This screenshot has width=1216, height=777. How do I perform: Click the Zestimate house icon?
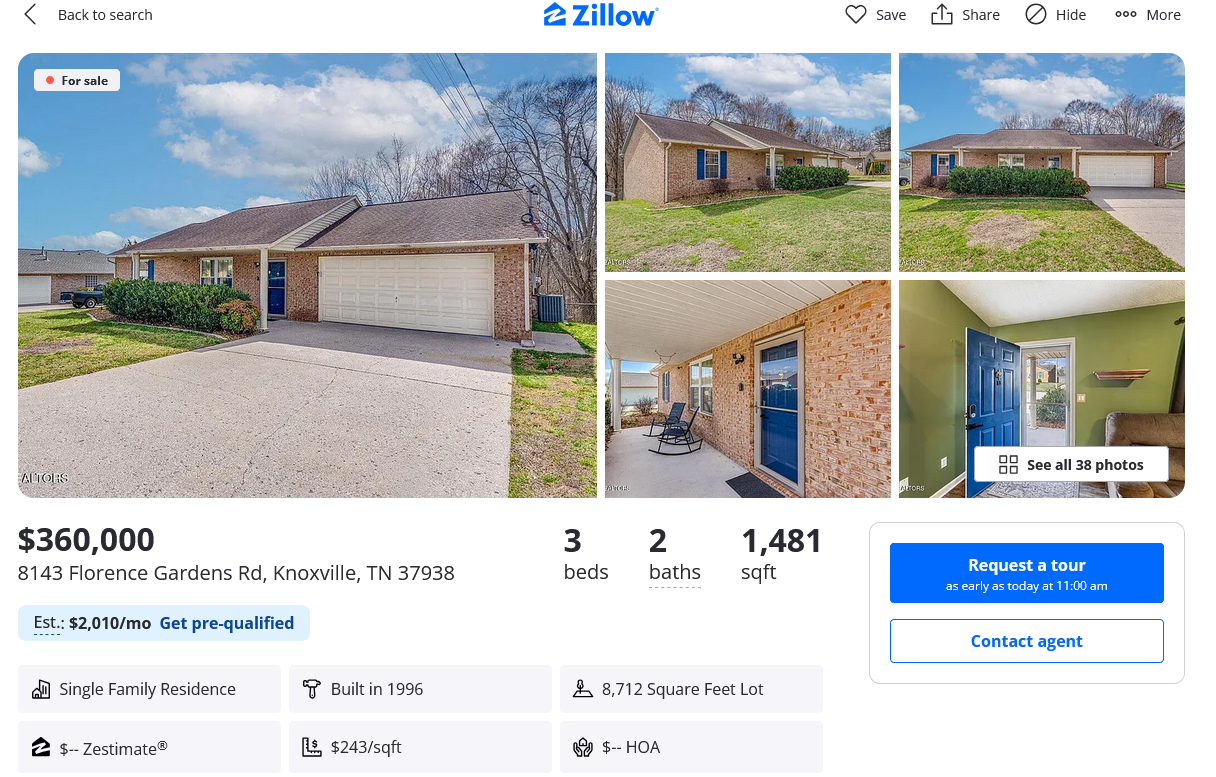tap(41, 747)
